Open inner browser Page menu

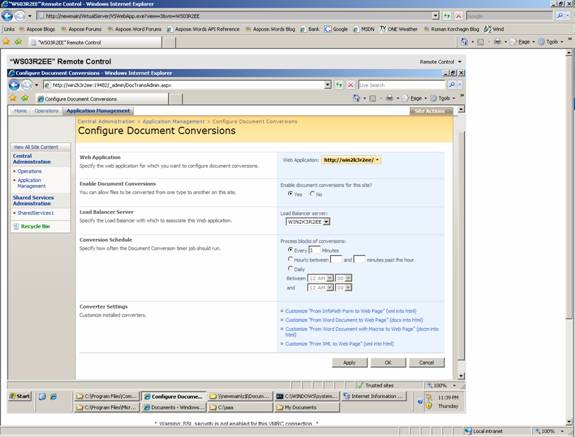[415, 98]
